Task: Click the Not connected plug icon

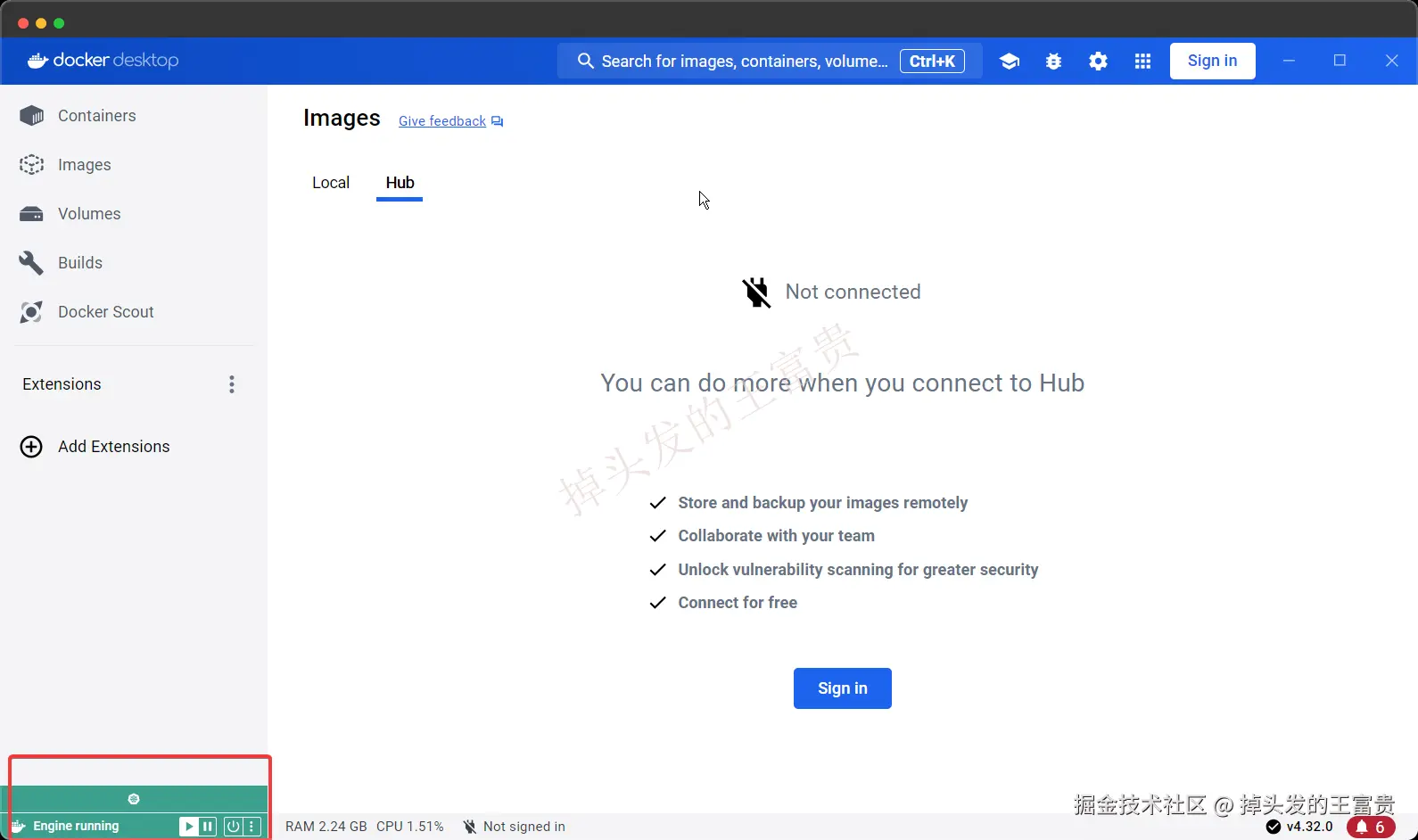Action: 756,292
